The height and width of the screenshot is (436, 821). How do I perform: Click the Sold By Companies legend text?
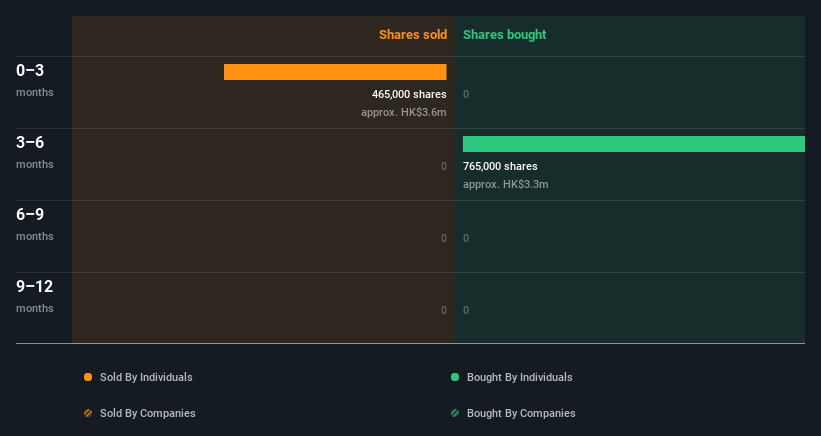(148, 413)
